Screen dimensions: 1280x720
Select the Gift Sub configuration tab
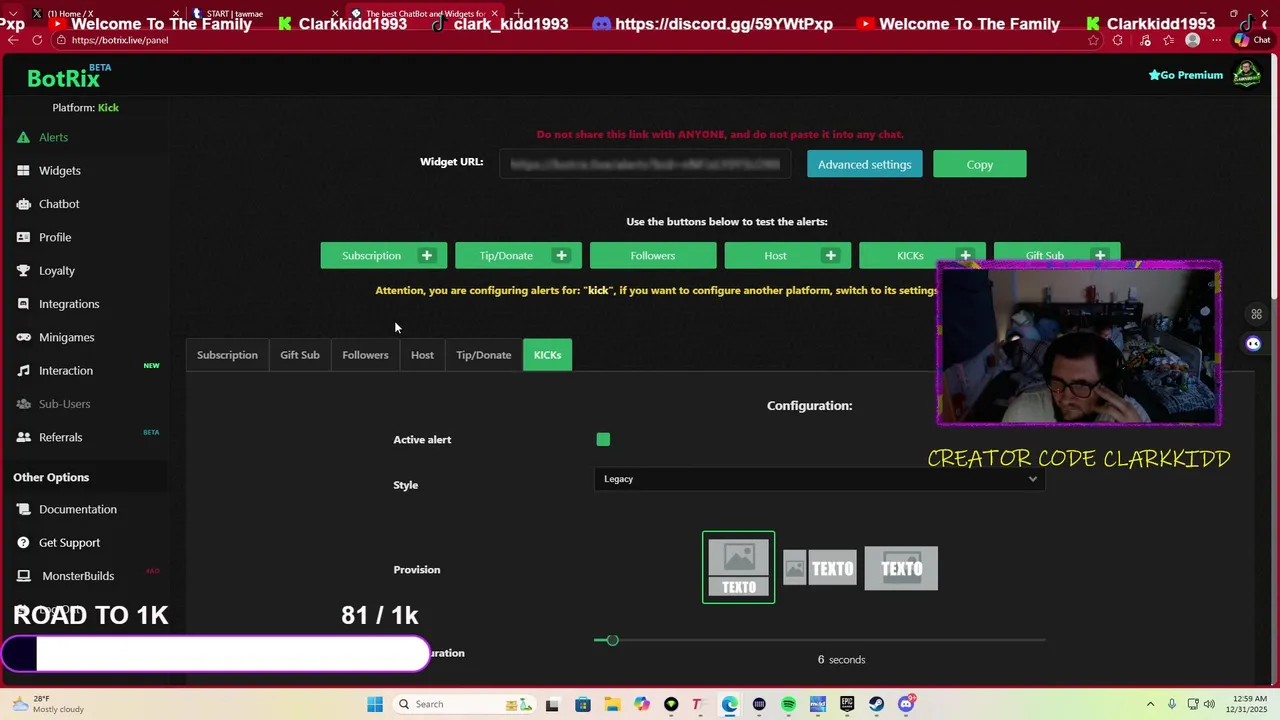(300, 355)
